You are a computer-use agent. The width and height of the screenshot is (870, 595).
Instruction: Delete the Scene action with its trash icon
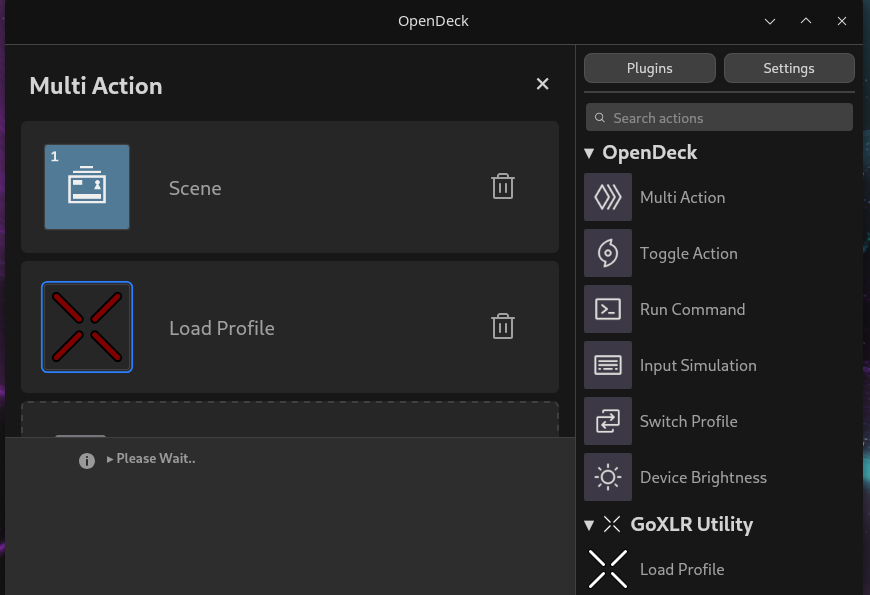pos(503,186)
